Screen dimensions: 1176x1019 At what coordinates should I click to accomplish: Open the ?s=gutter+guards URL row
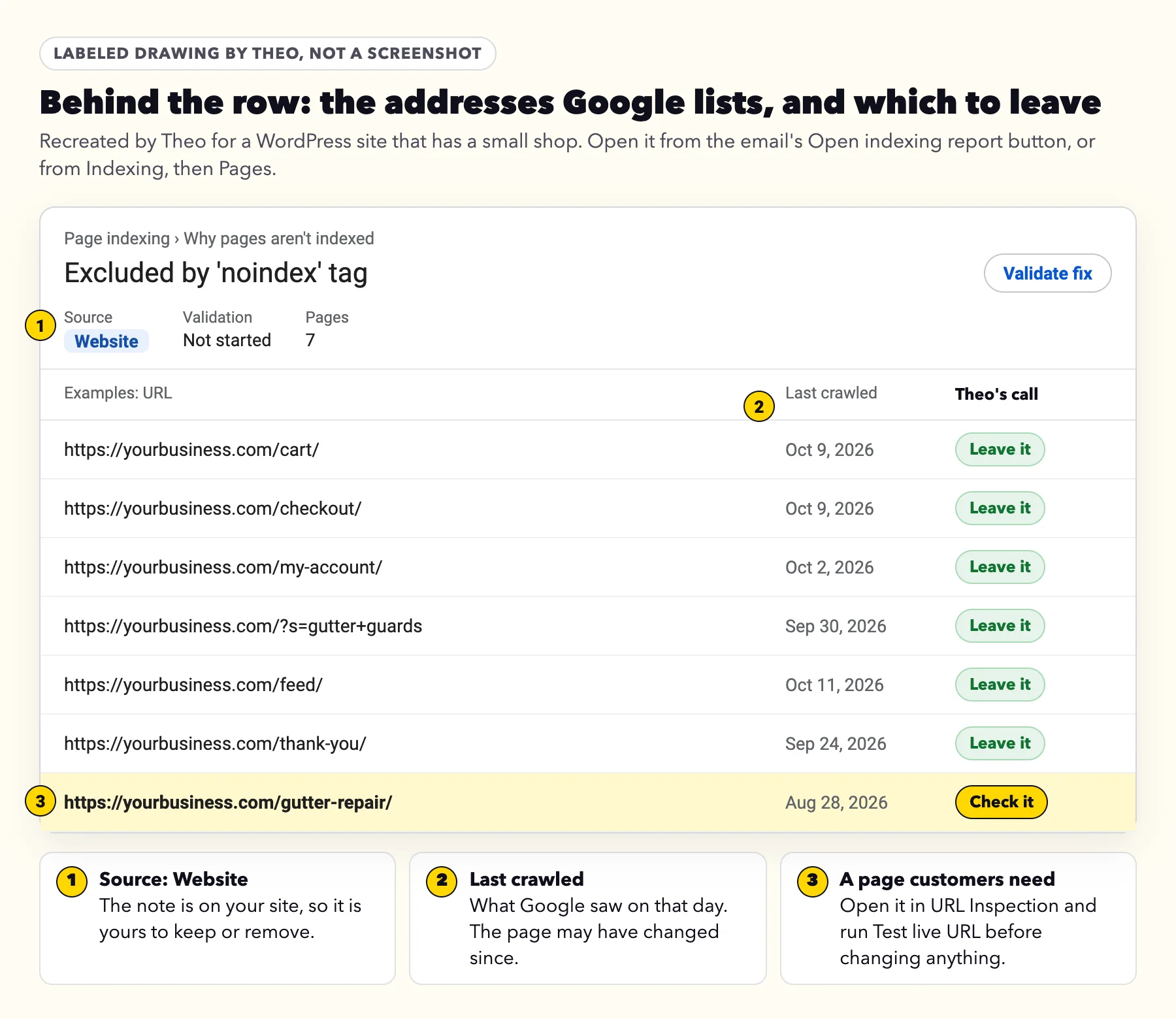tap(588, 626)
